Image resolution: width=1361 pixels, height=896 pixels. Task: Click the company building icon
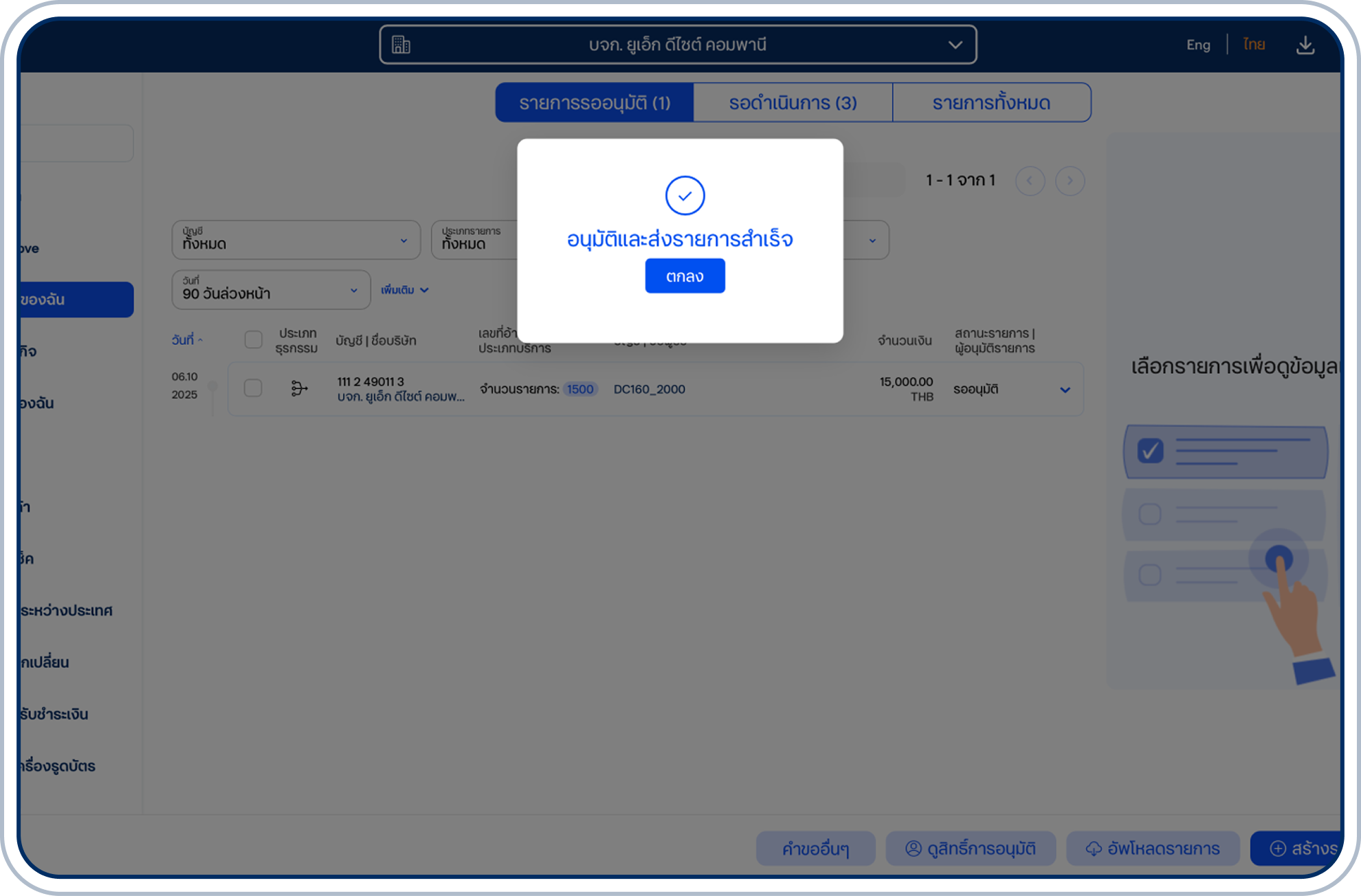click(x=401, y=45)
